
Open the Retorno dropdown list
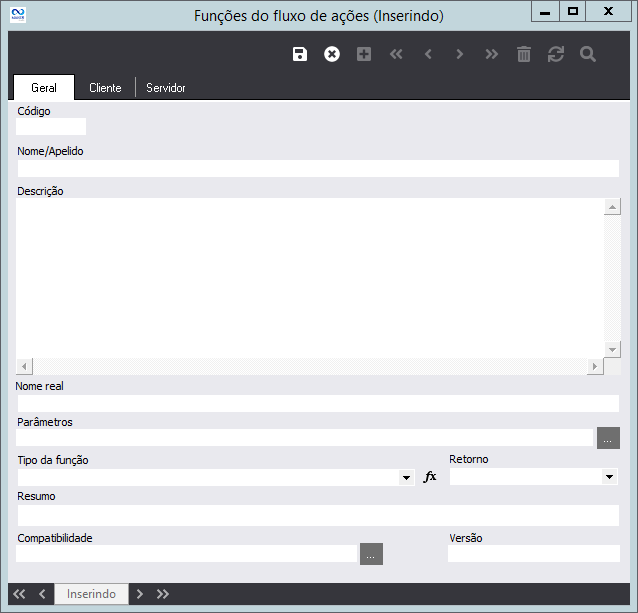coord(610,478)
